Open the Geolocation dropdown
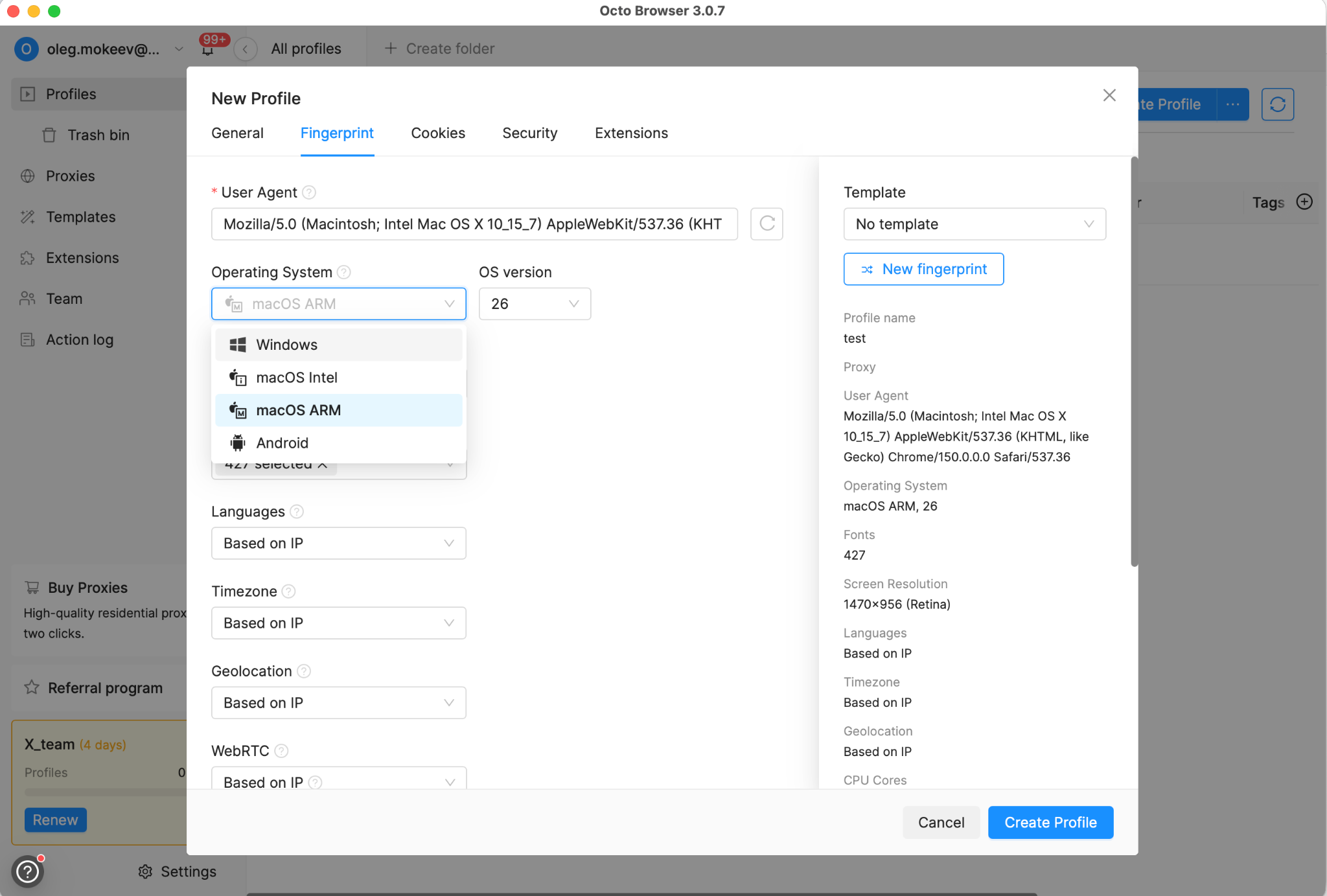1327x896 pixels. [339, 703]
